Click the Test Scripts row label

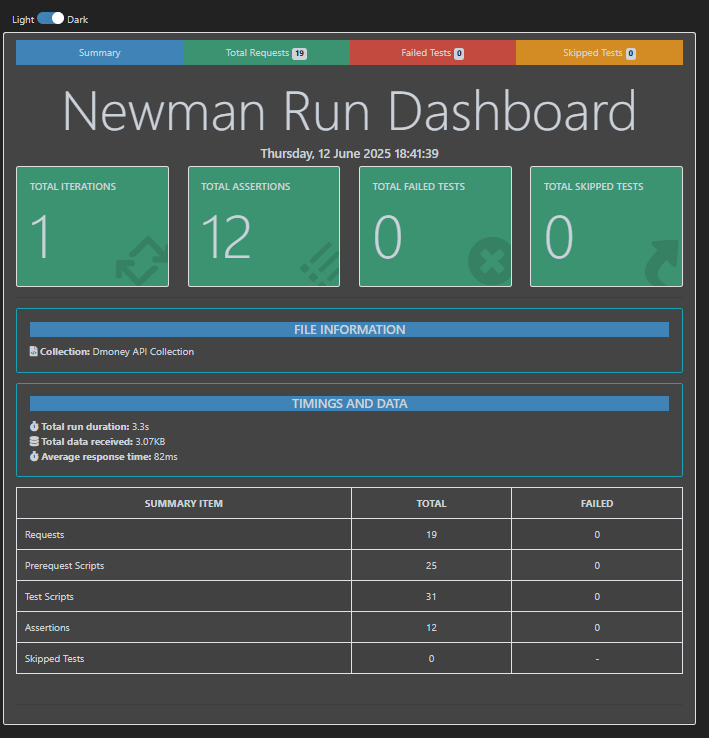(49, 596)
